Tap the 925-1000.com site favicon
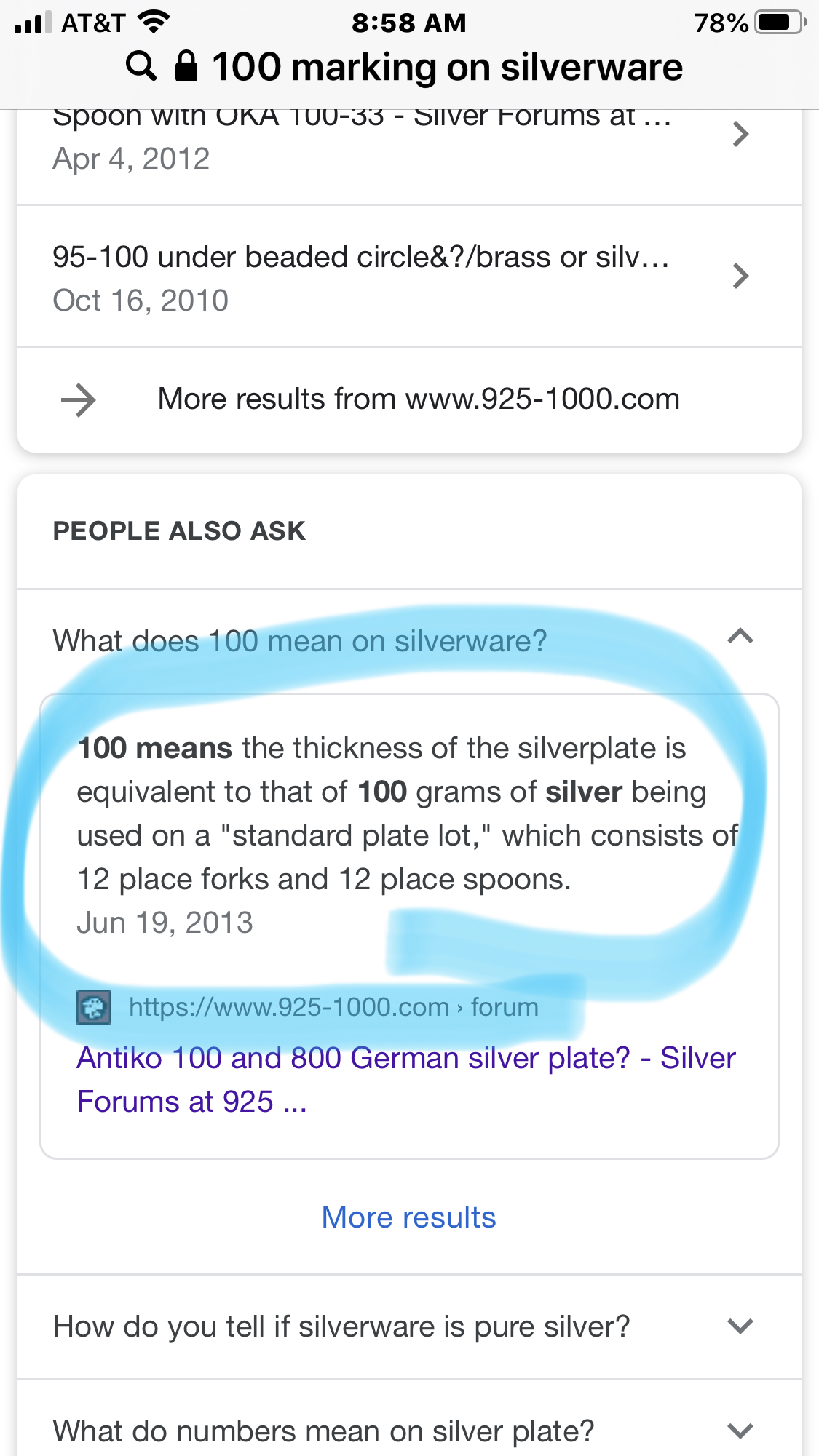819x1456 pixels. 94,1008
